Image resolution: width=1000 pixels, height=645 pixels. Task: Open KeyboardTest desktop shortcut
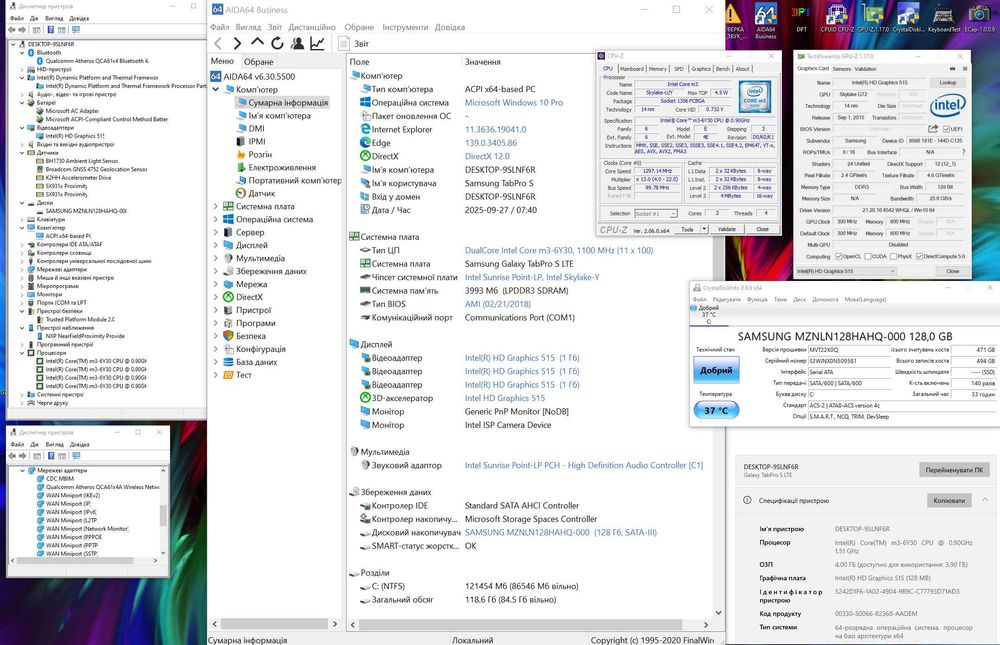coord(944,18)
